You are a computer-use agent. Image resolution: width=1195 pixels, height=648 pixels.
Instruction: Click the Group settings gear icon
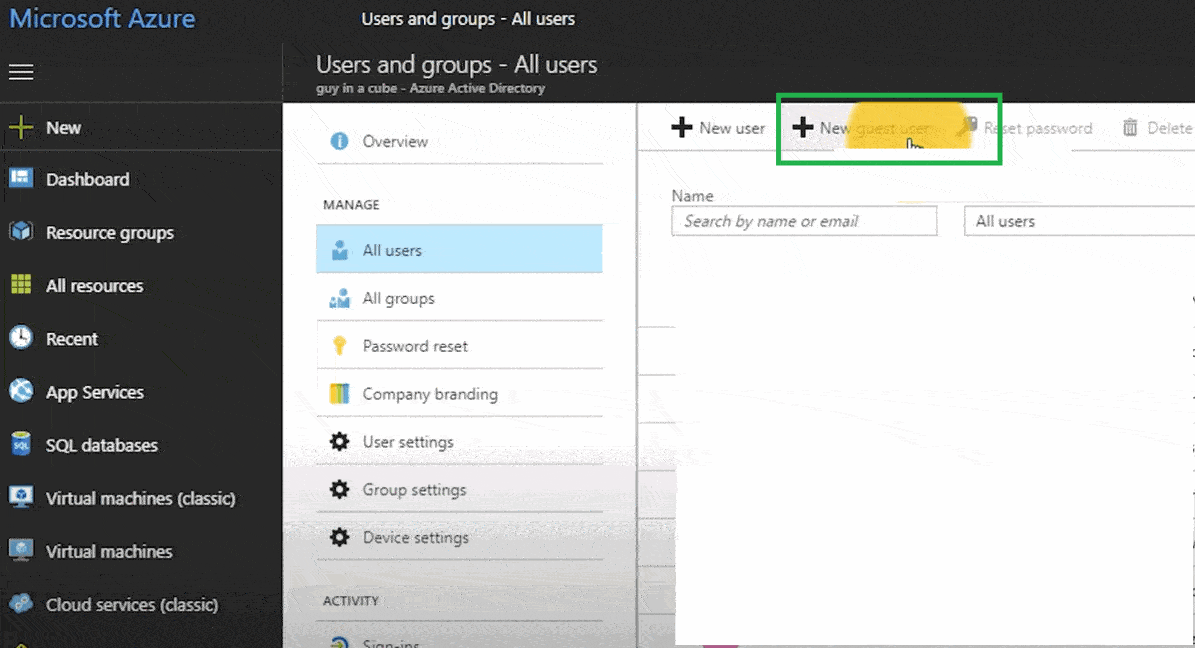(x=339, y=489)
